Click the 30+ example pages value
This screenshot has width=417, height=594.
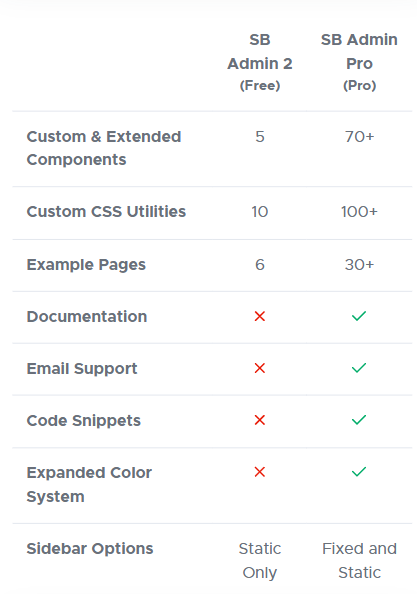(359, 264)
